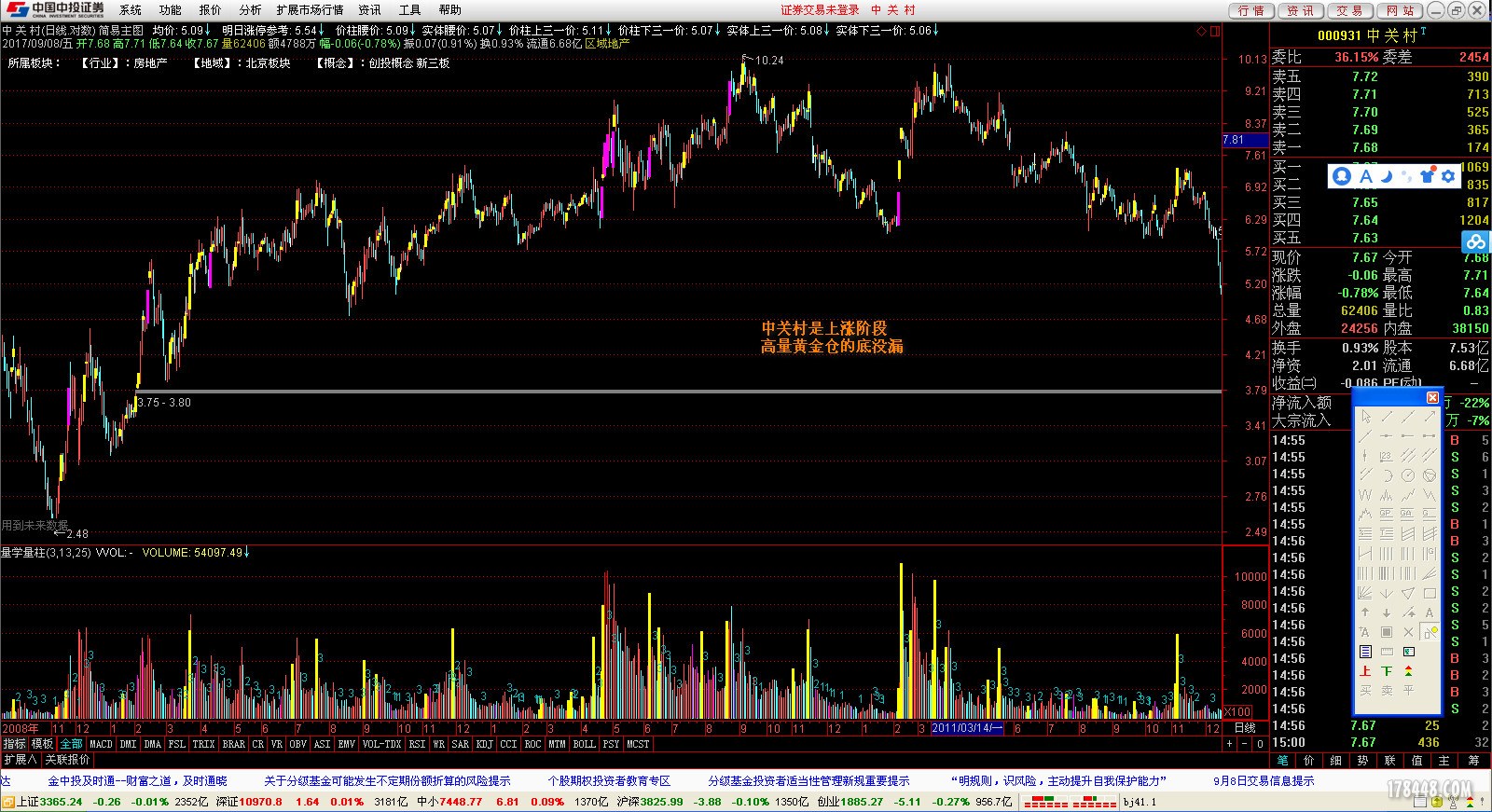This screenshot has width=1492, height=812.
Task: Select the 势 tab at bottom right
Action: [1363, 761]
